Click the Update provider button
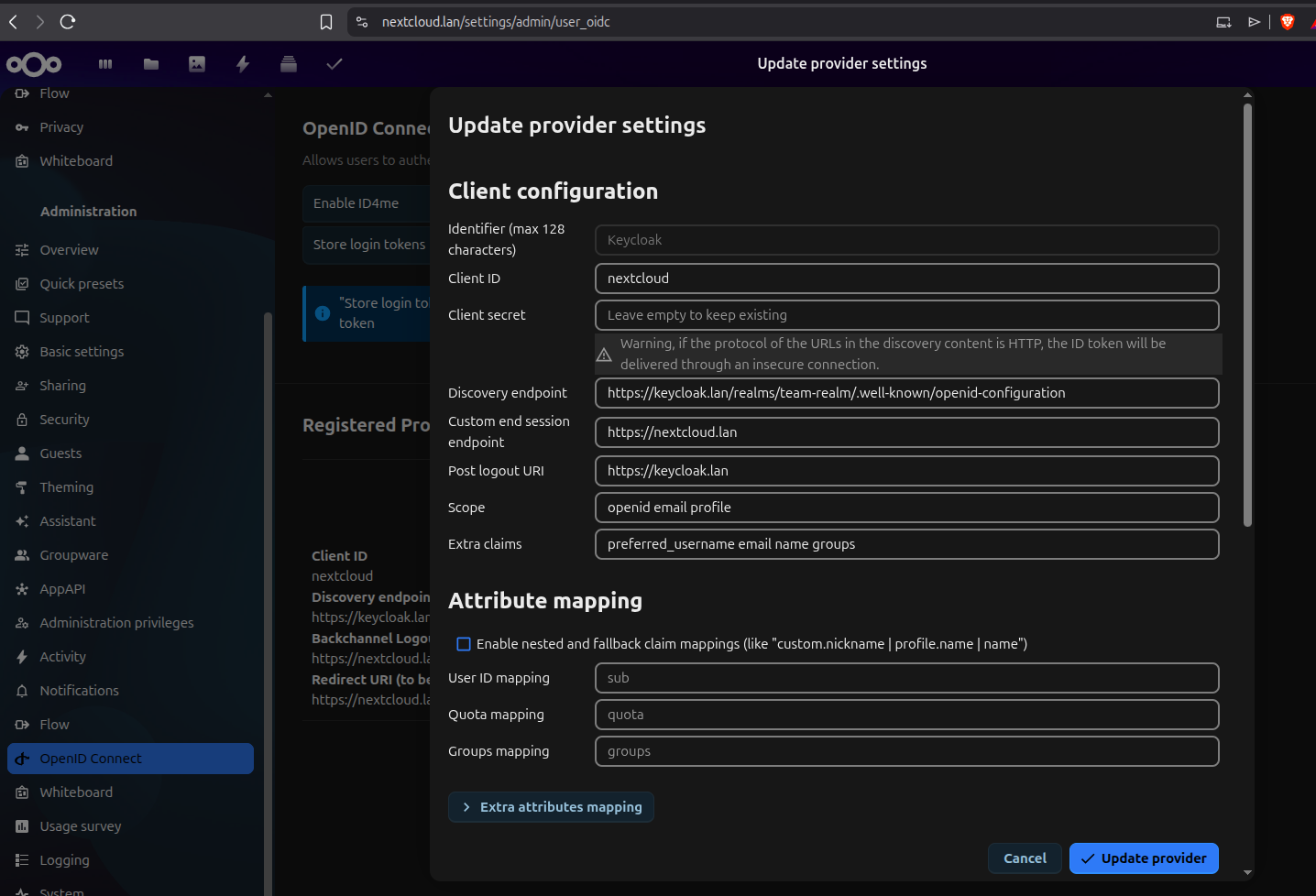The width and height of the screenshot is (1316, 896). pyautogui.click(x=1143, y=858)
